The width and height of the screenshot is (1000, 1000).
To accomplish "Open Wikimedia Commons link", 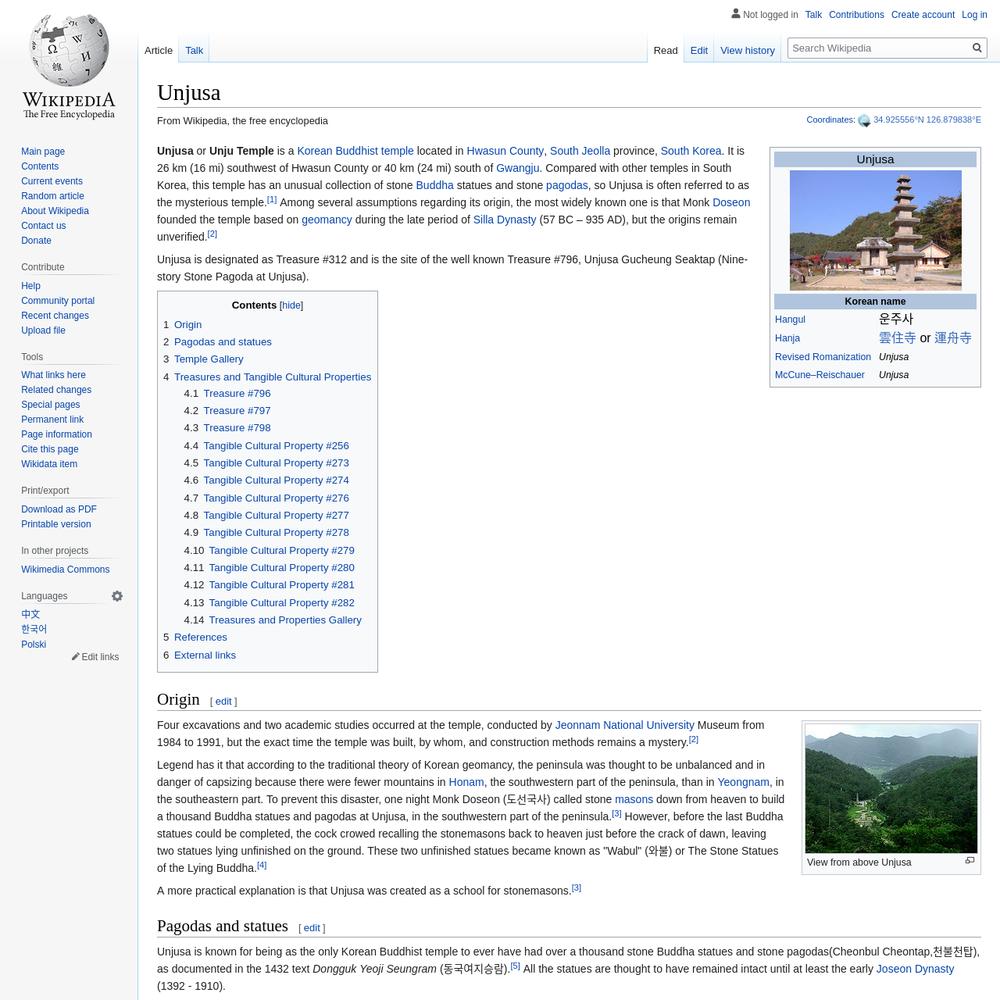I will 65,570.
